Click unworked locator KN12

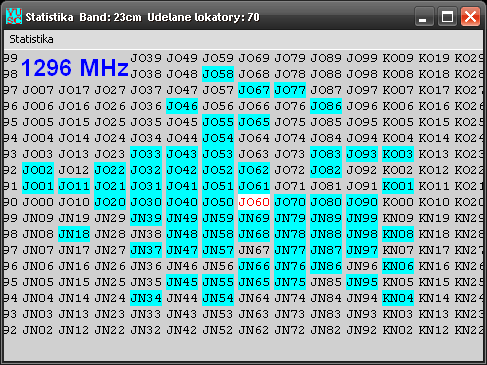point(434,330)
